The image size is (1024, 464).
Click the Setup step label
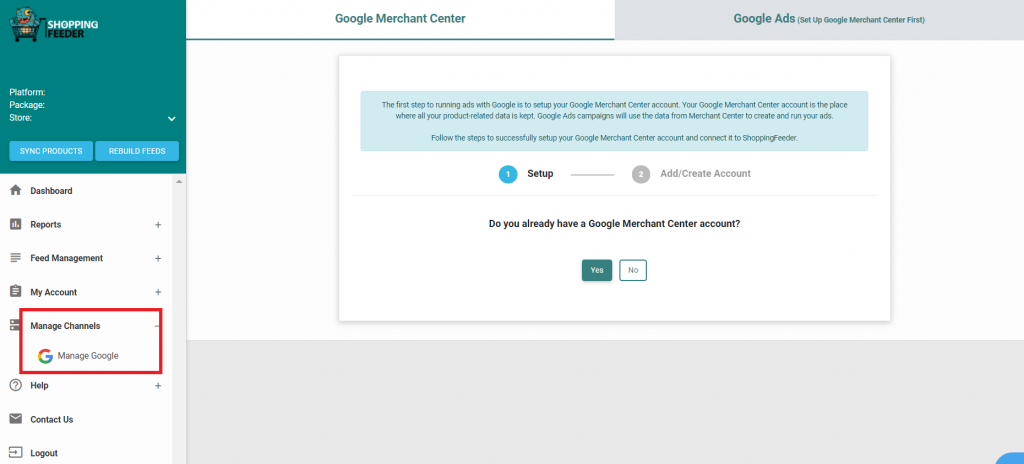click(540, 174)
